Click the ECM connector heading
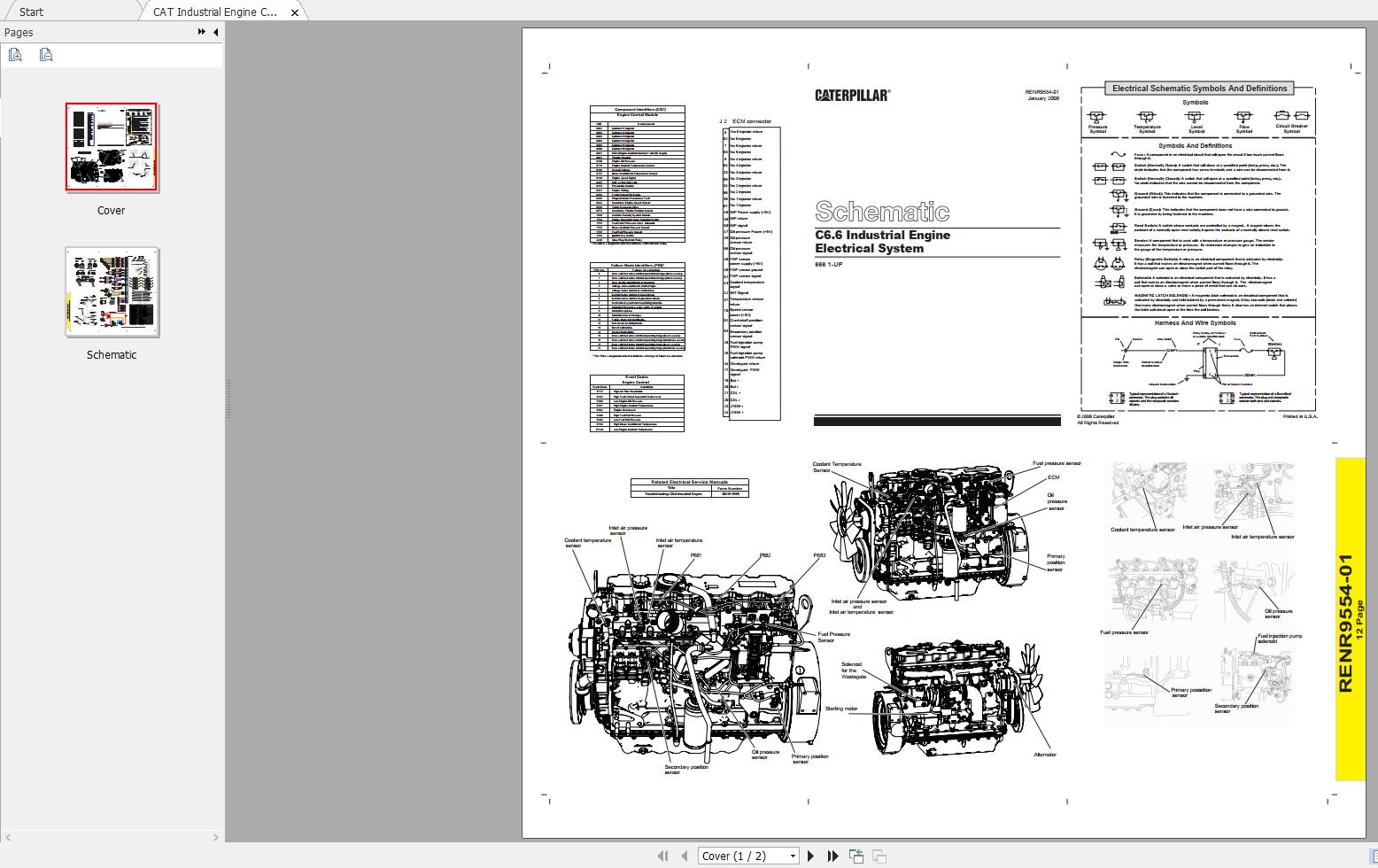The width and height of the screenshot is (1378, 868). click(752, 121)
